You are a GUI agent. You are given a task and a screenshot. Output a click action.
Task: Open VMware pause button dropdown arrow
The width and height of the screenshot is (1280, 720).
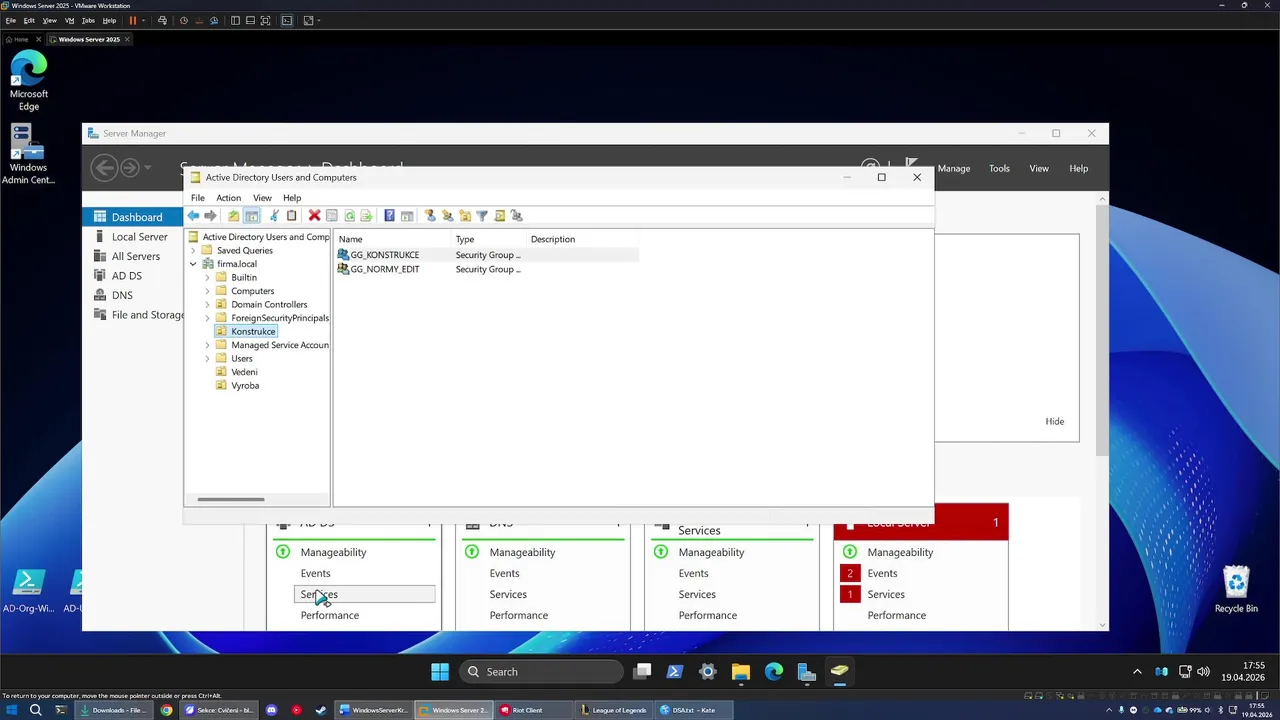[144, 20]
